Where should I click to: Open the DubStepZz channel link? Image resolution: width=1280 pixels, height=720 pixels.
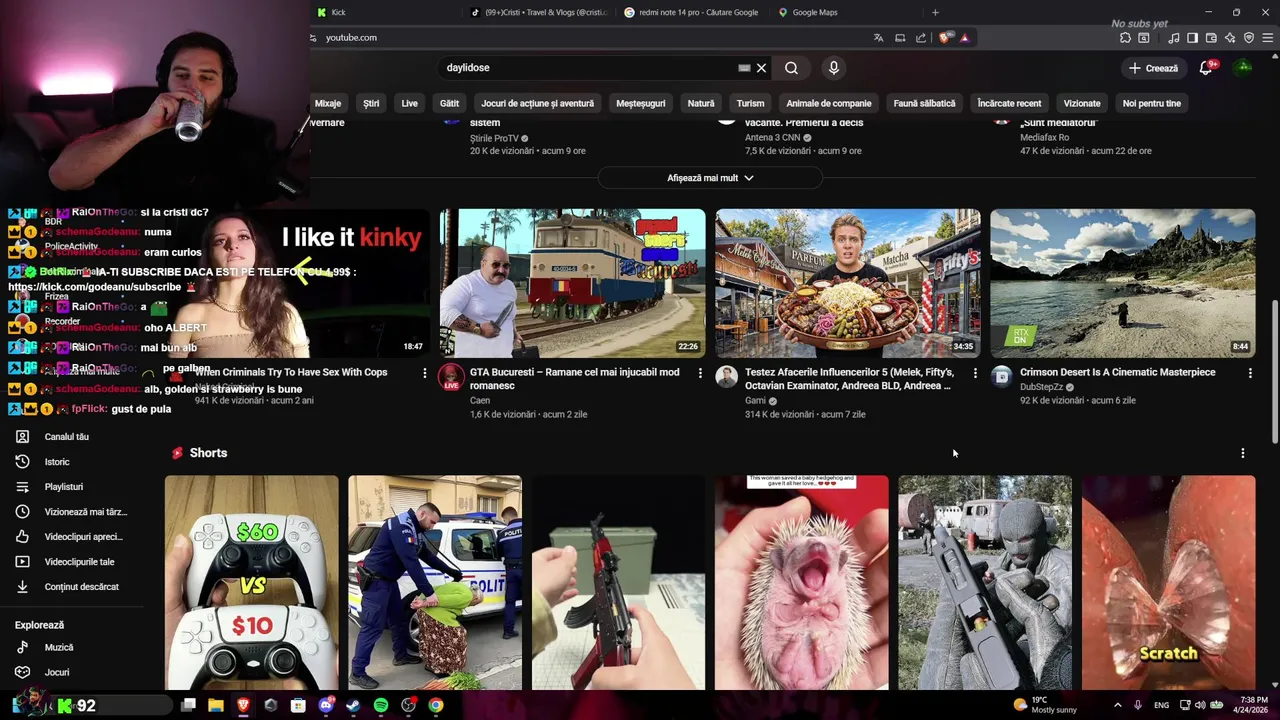1042,387
